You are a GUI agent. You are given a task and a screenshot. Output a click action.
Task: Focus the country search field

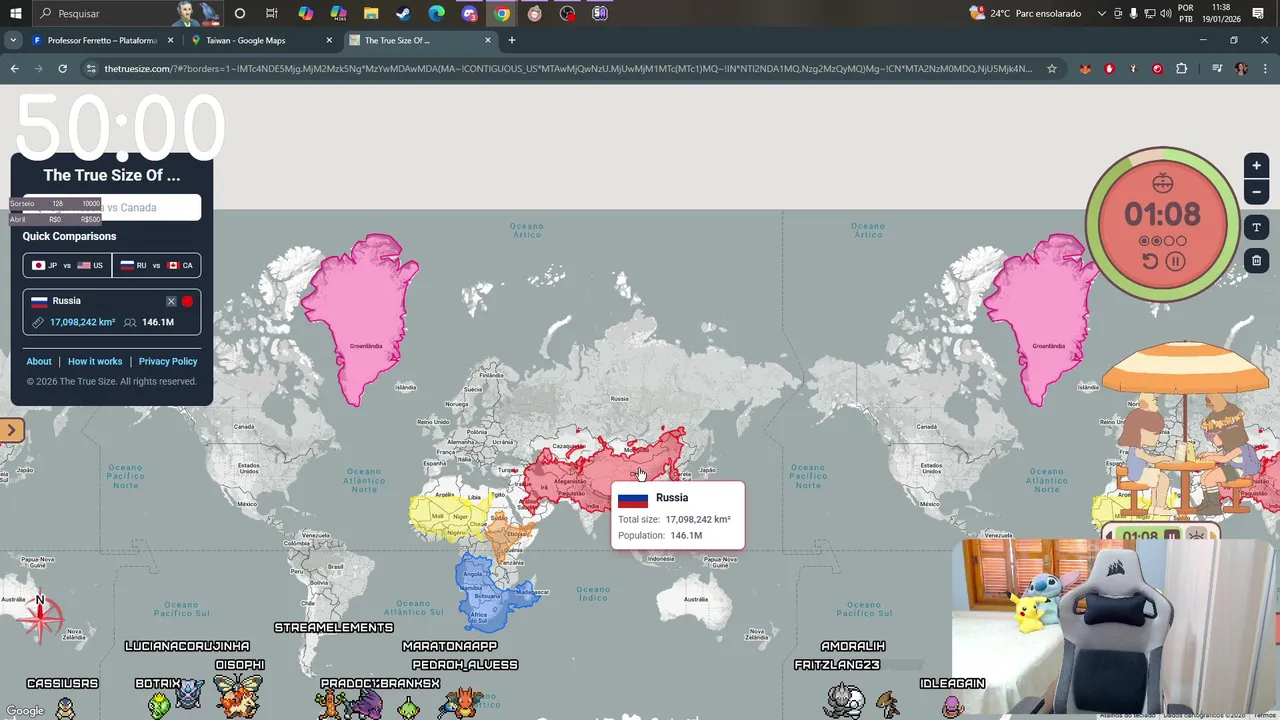coord(111,207)
